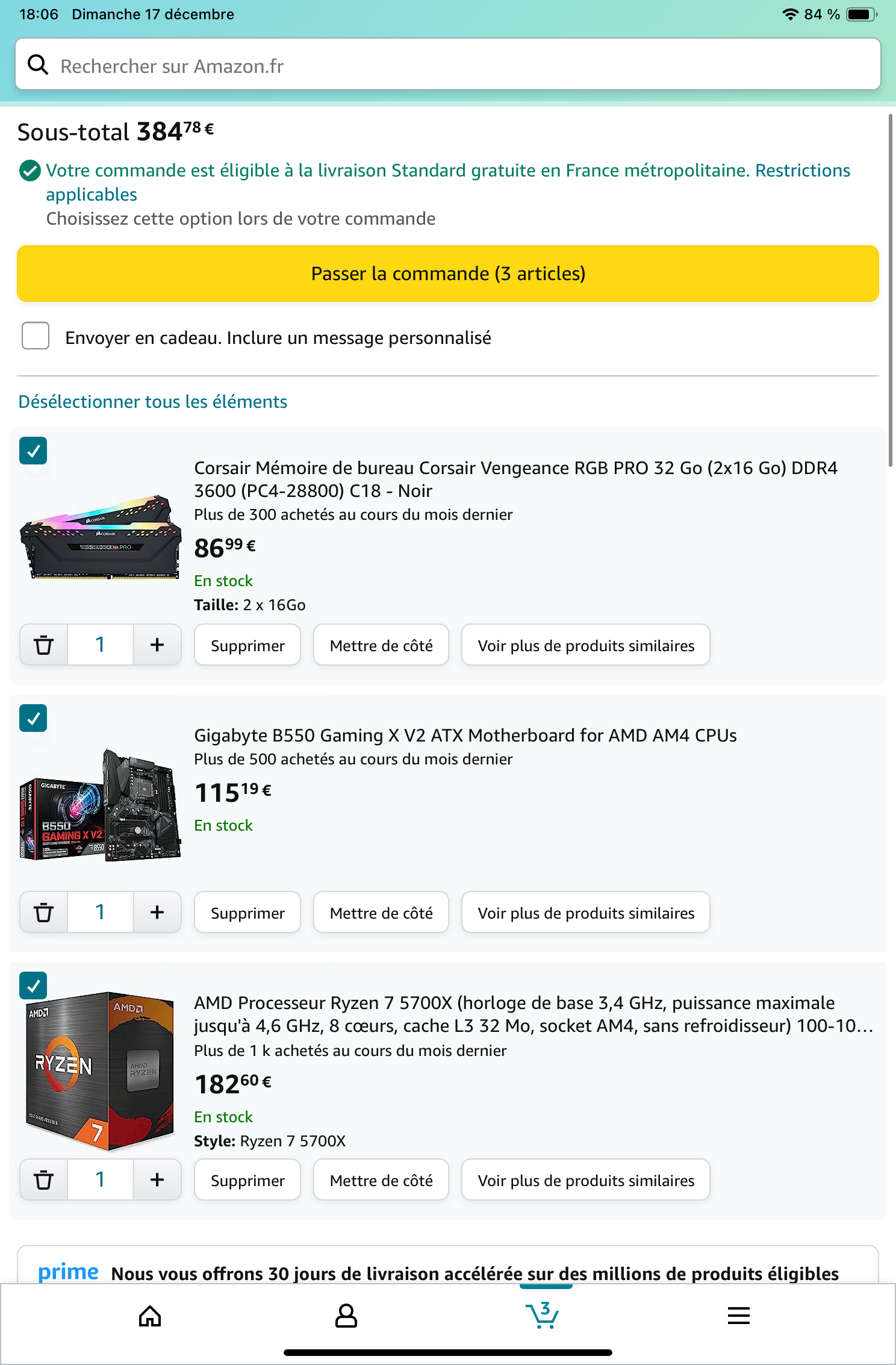
Task: Deselect the Corsair memory item checkbox
Action: [x=33, y=451]
